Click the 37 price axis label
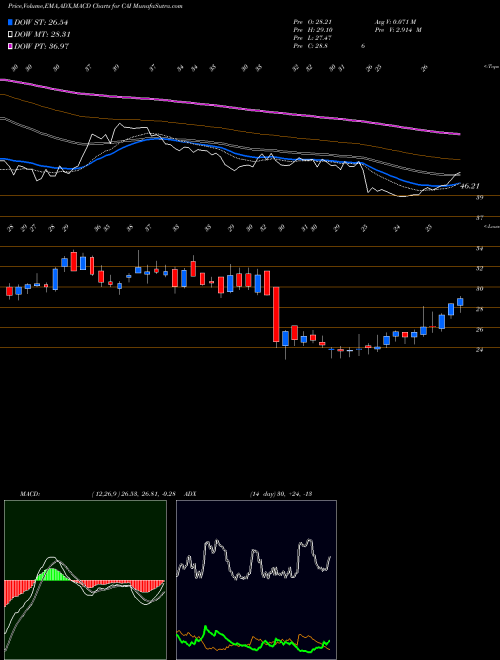The height and width of the screenshot is (660, 500). pyautogui.click(x=479, y=218)
